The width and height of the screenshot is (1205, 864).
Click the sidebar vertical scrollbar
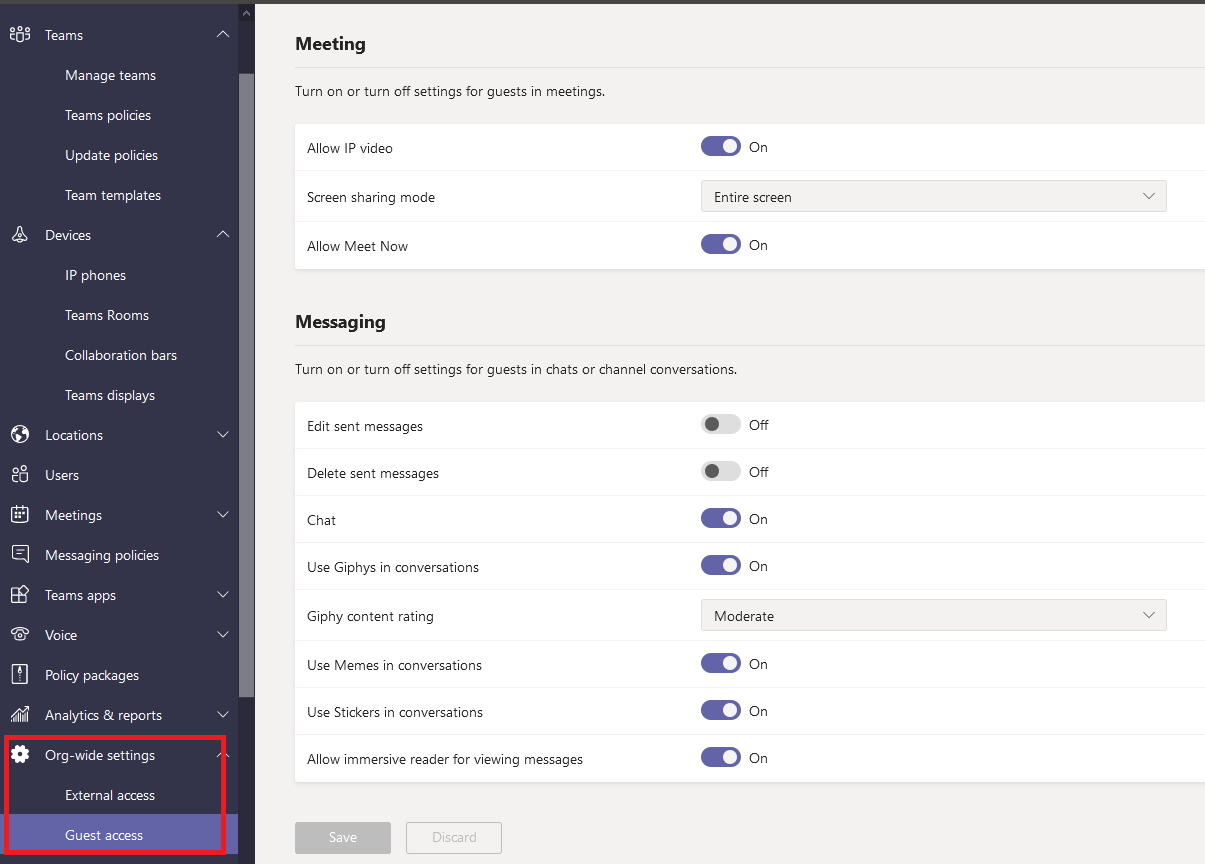(x=247, y=385)
